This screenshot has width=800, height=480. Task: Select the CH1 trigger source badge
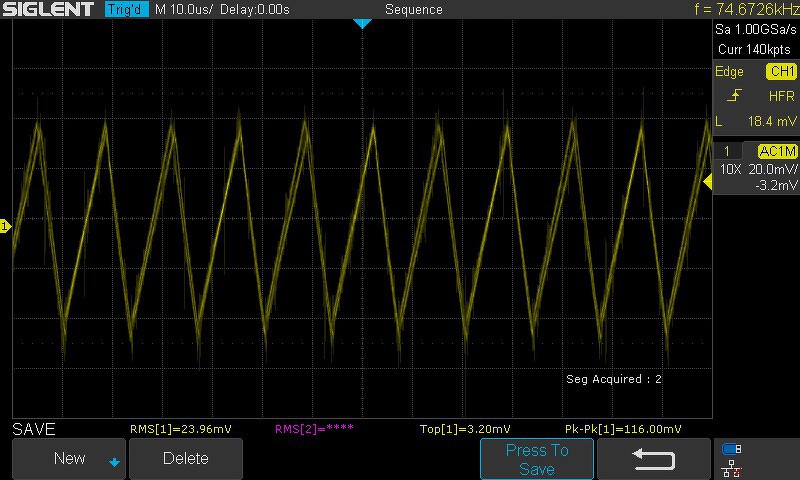tap(781, 71)
